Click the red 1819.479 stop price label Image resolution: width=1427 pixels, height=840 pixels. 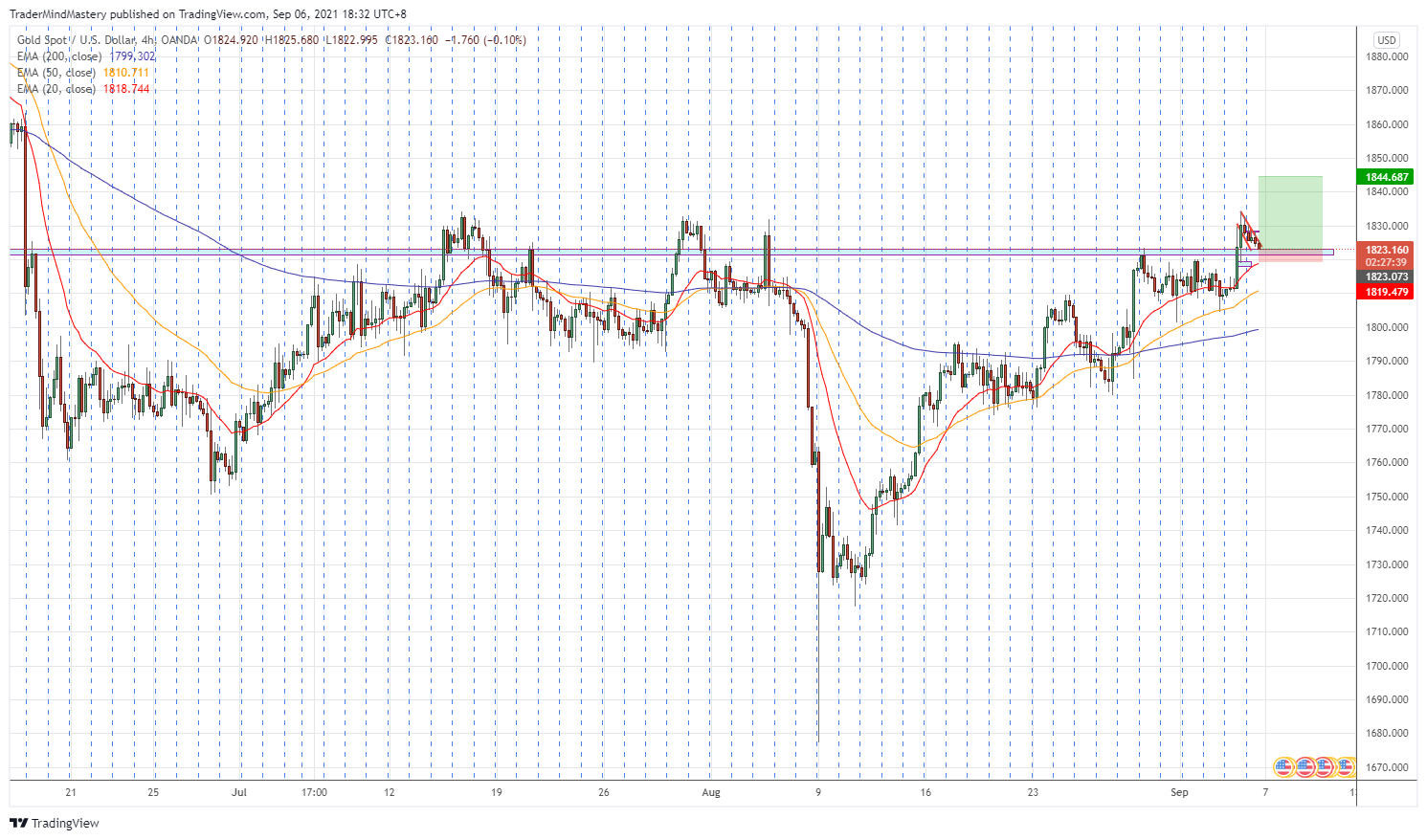point(1385,292)
